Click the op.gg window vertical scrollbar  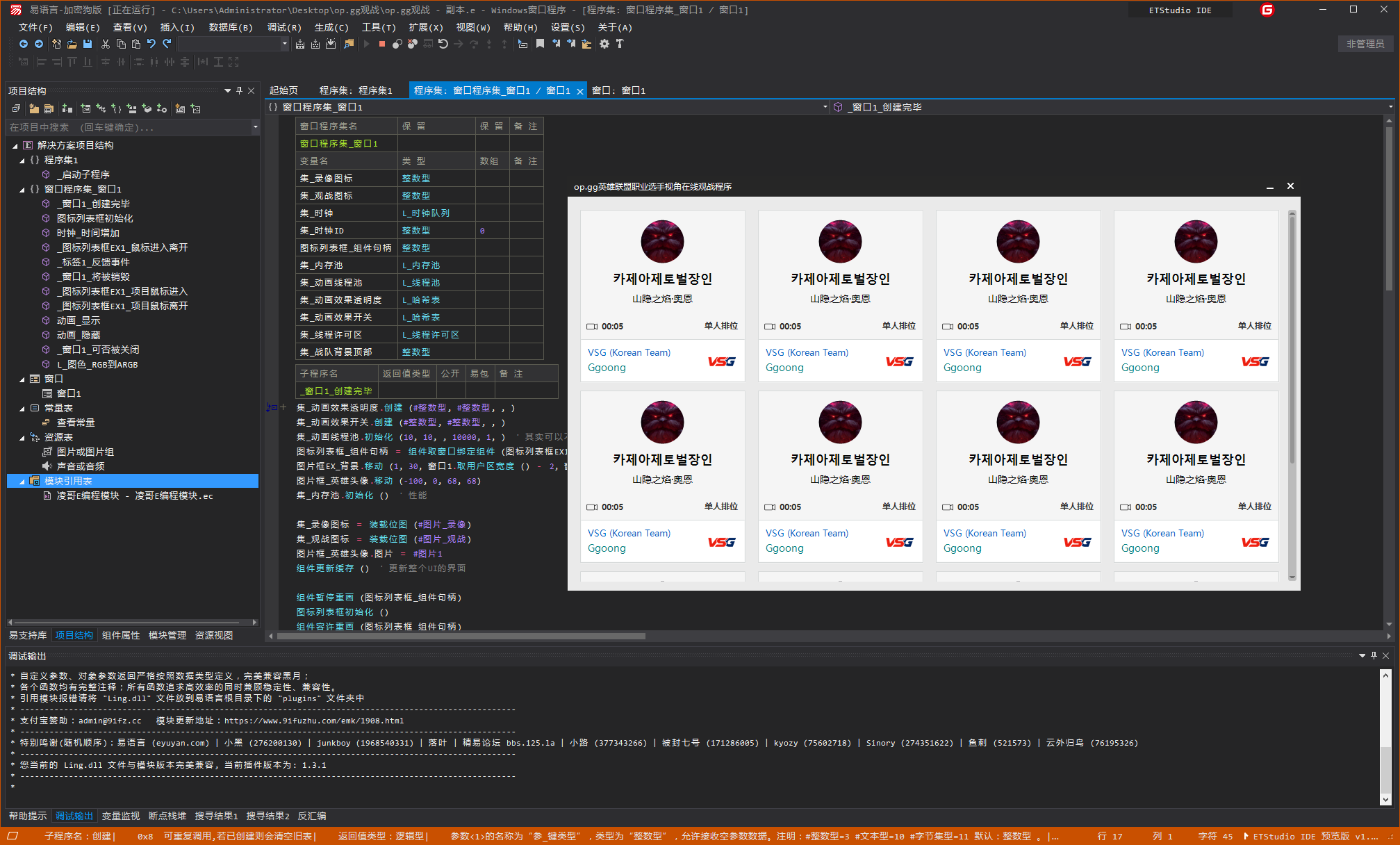tap(1292, 395)
